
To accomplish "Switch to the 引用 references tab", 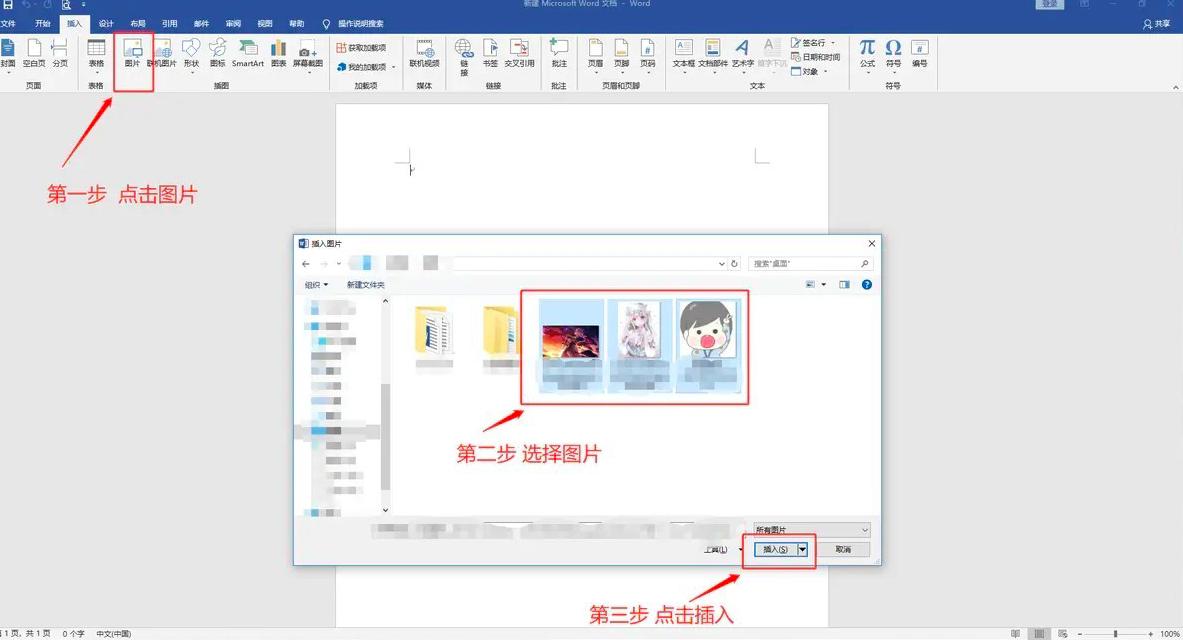I will tap(169, 23).
